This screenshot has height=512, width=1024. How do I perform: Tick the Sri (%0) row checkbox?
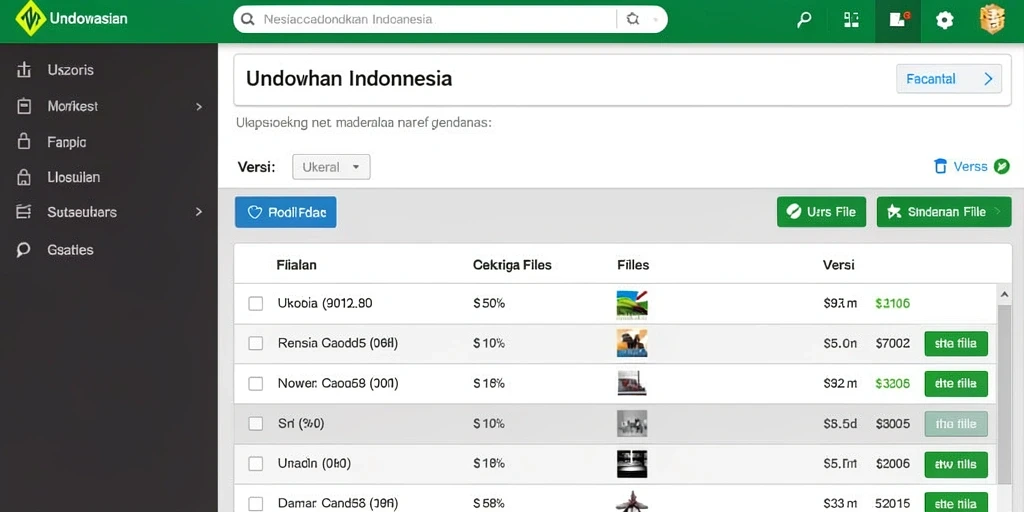tap(256, 424)
